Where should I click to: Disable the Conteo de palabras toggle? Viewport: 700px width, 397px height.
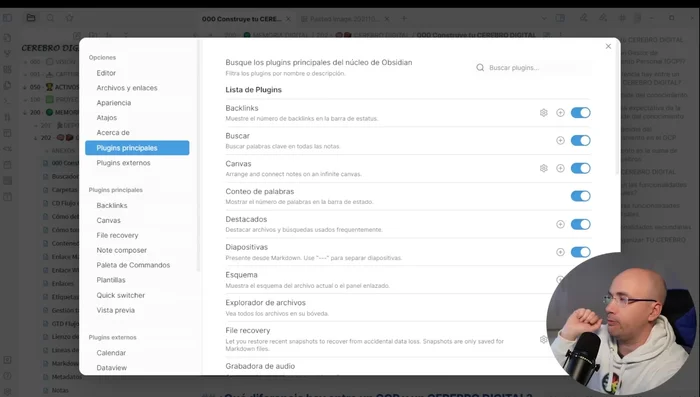(580, 196)
